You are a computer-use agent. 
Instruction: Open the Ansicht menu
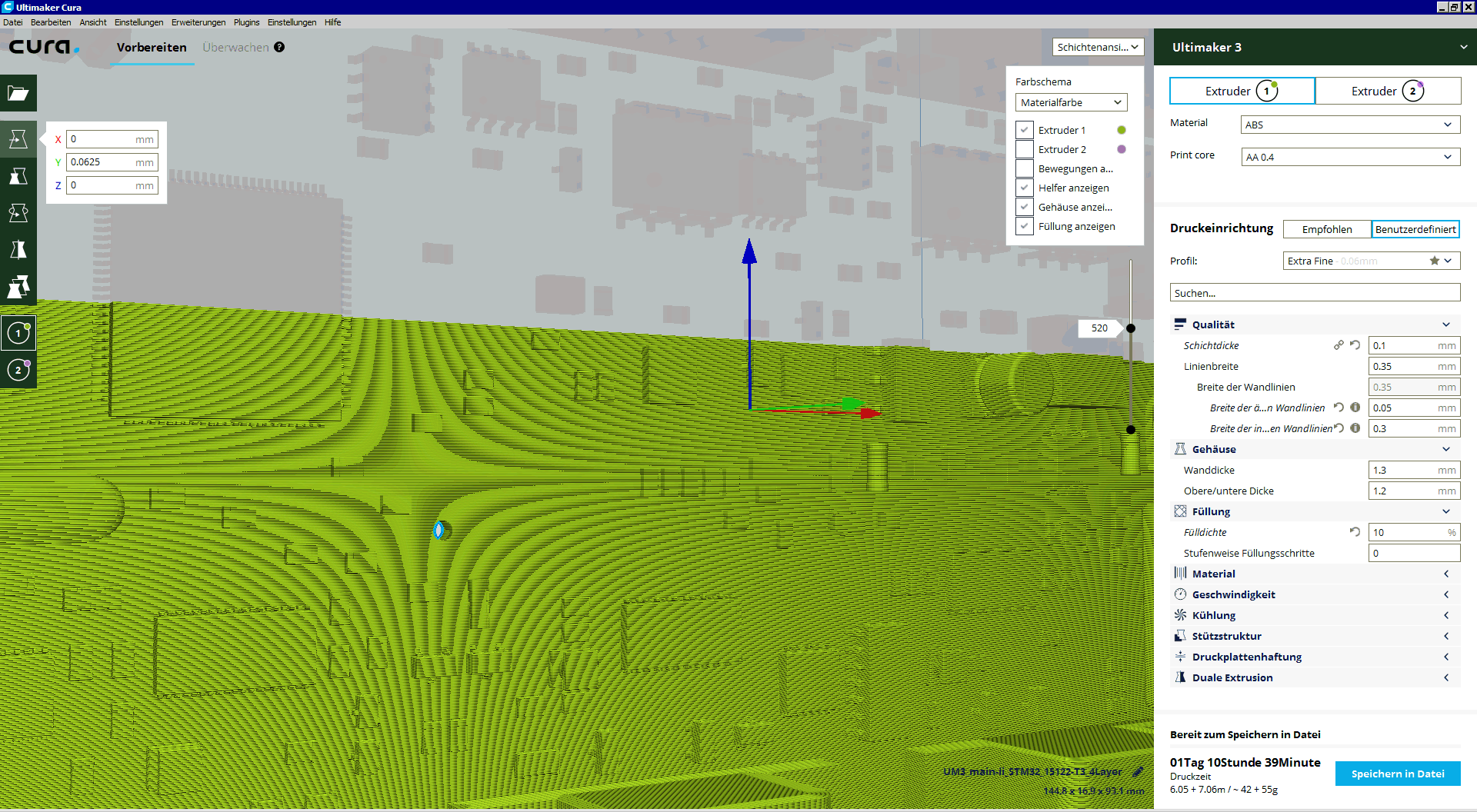[x=93, y=22]
